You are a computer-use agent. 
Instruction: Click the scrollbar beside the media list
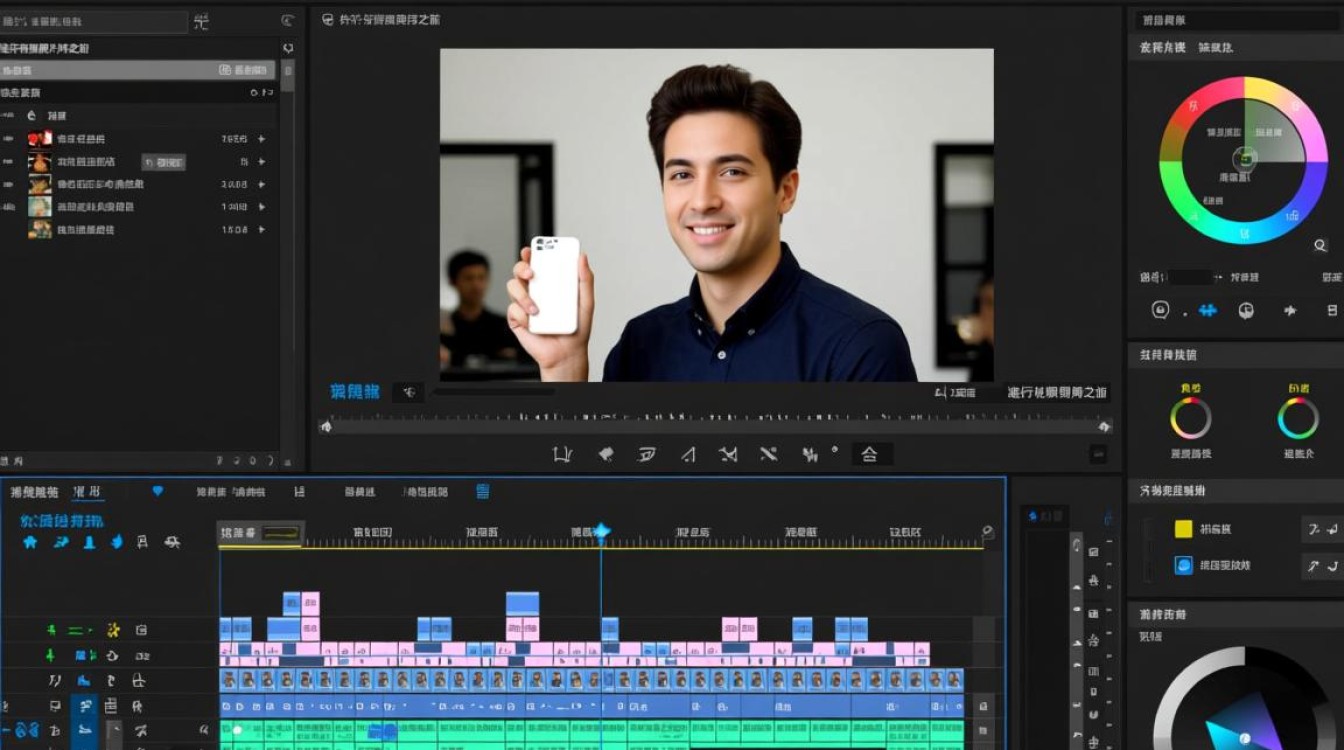pos(288,78)
